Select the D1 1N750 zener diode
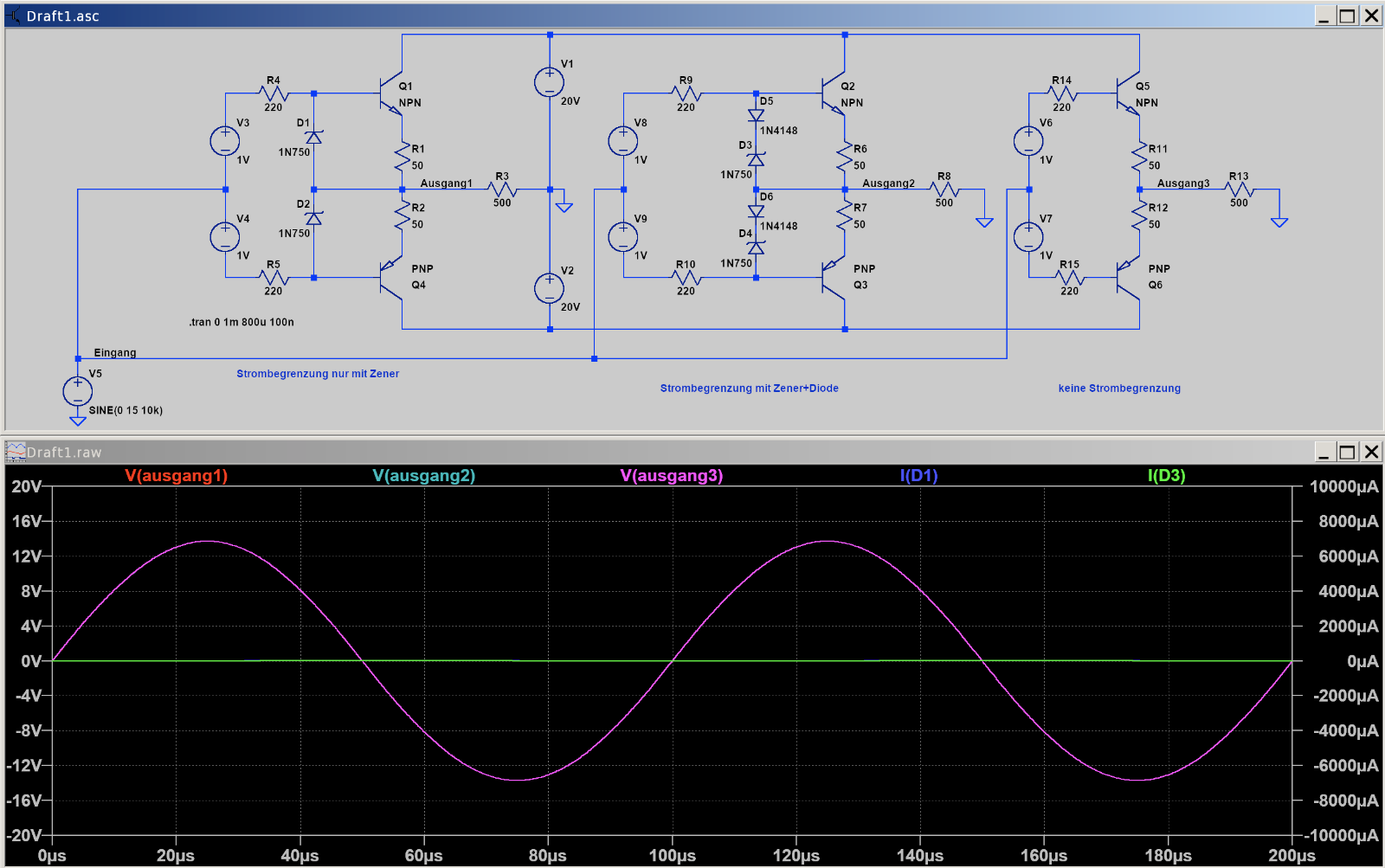1385x868 pixels. tap(314, 137)
